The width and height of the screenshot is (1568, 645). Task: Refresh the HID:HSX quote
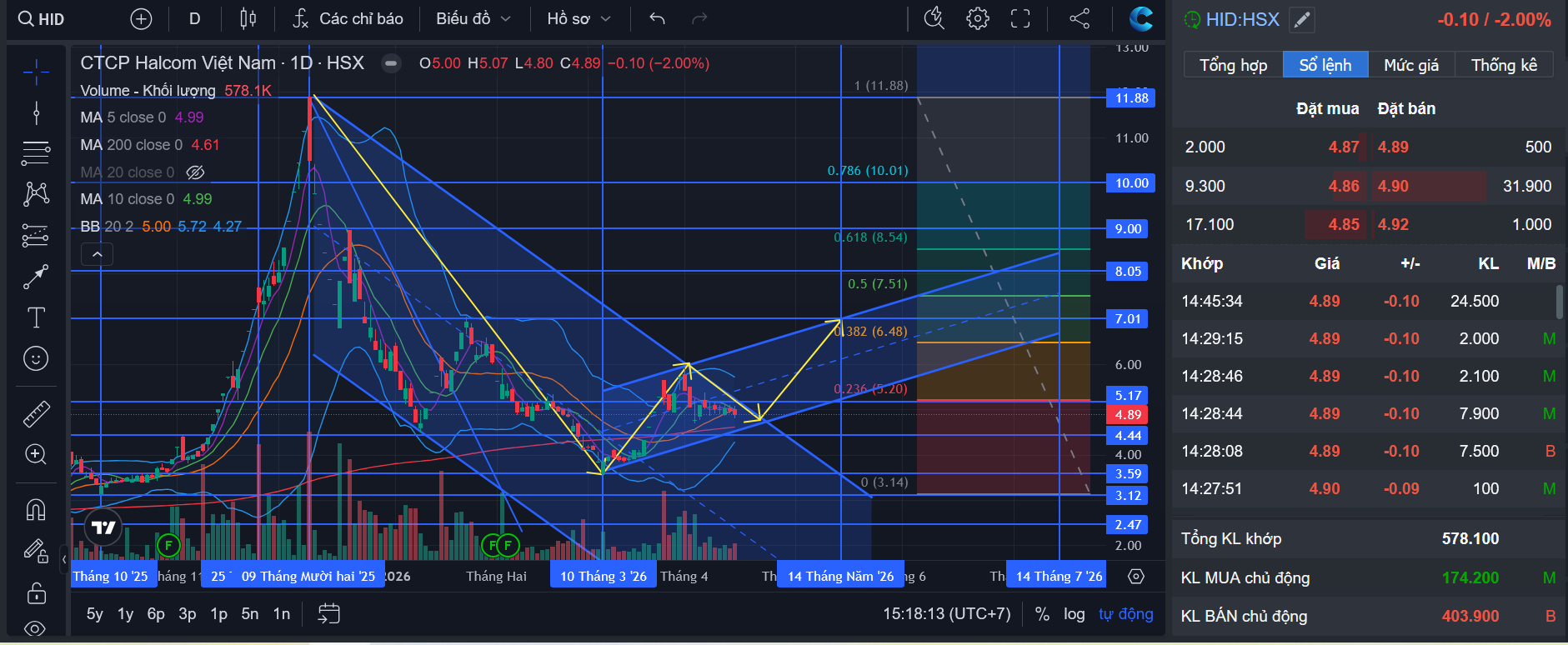(1192, 20)
